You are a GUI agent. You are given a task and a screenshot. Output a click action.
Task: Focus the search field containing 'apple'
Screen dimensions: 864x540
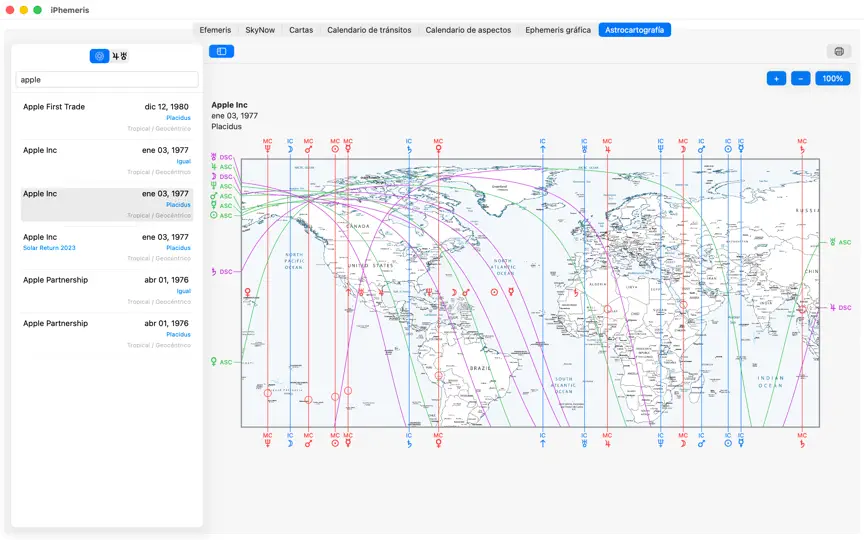coord(107,79)
